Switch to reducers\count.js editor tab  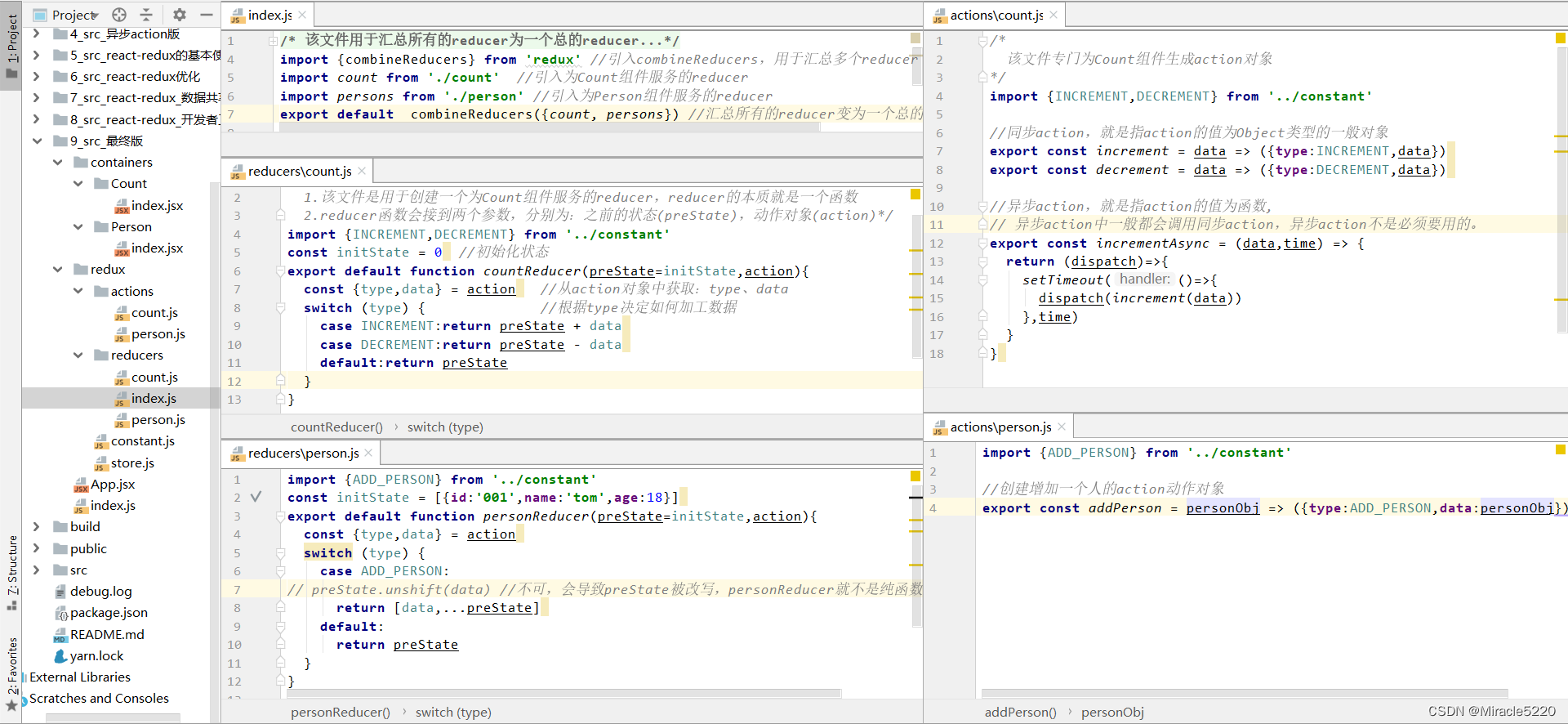299,171
